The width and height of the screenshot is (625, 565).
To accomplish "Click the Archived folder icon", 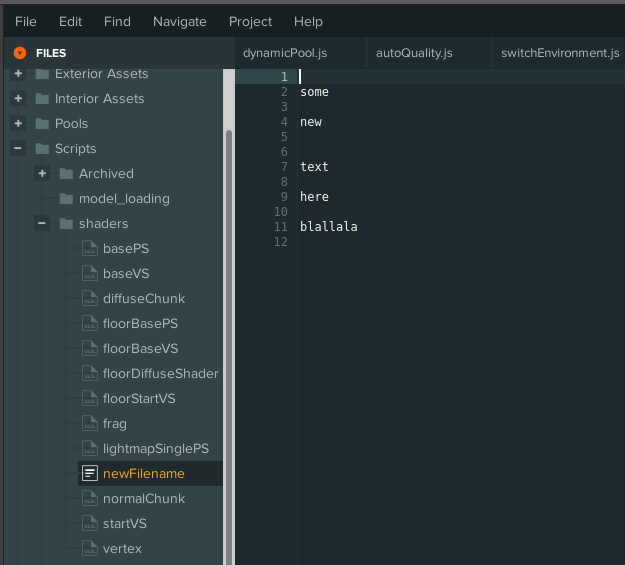I will point(66,173).
